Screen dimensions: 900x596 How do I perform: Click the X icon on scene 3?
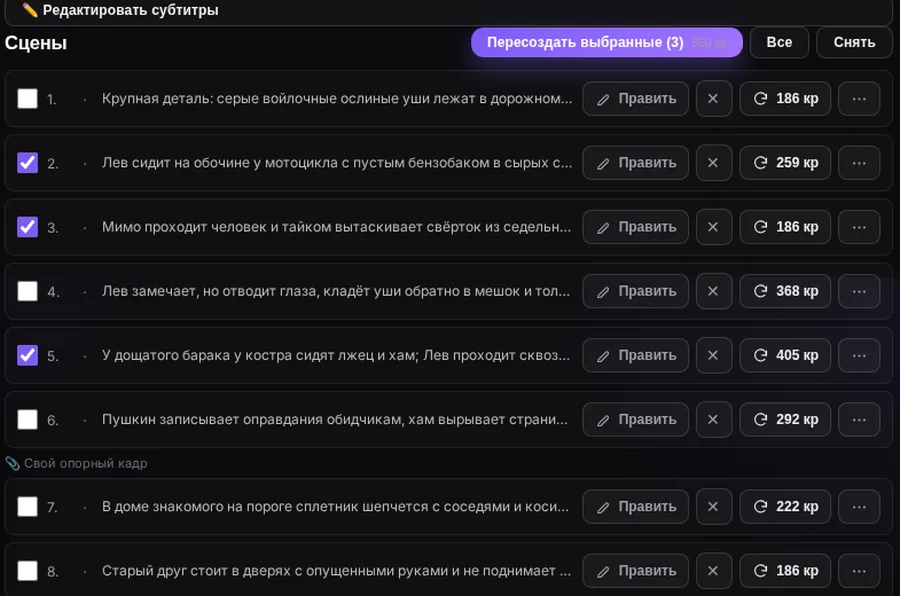[x=713, y=227]
